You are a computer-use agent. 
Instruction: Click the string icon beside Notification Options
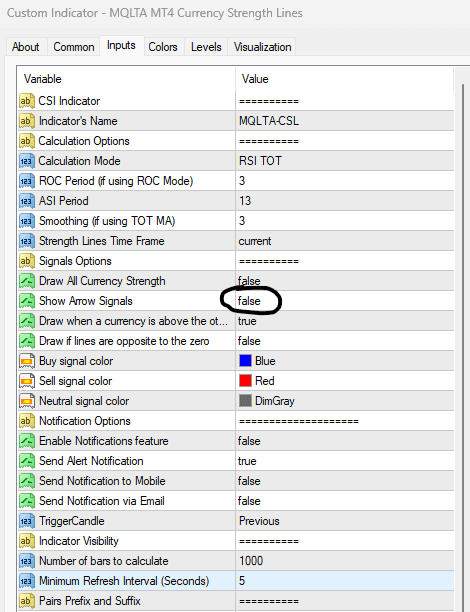pos(27,421)
